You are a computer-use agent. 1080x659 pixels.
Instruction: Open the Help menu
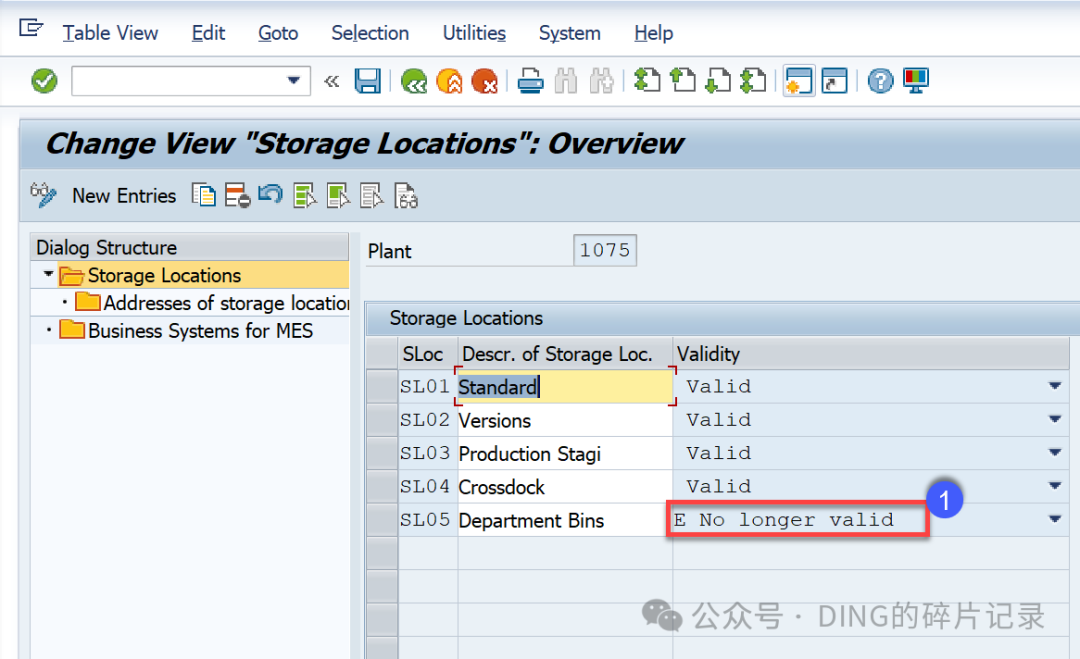click(654, 33)
